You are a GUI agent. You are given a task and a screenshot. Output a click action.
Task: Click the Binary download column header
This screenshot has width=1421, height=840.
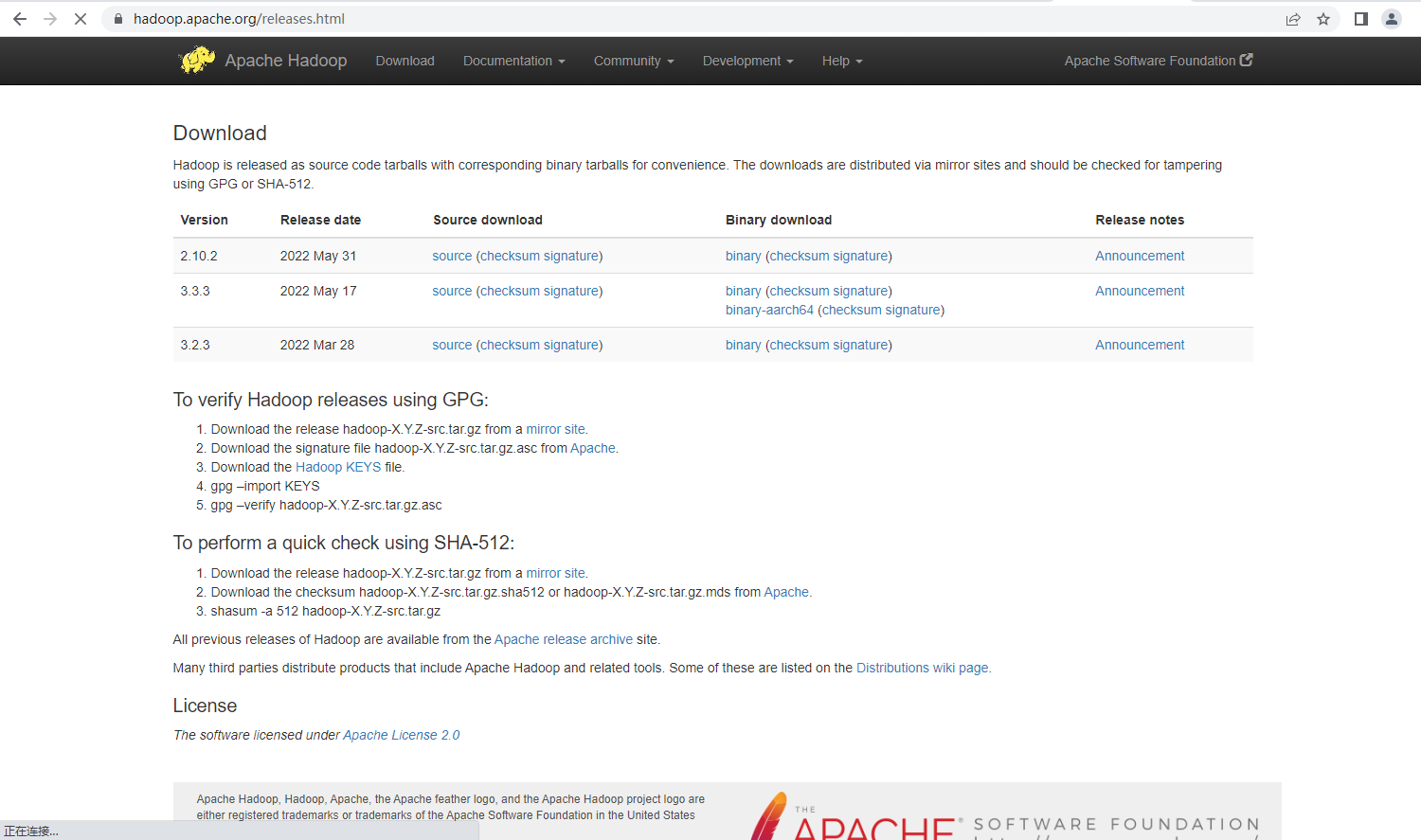click(x=779, y=220)
